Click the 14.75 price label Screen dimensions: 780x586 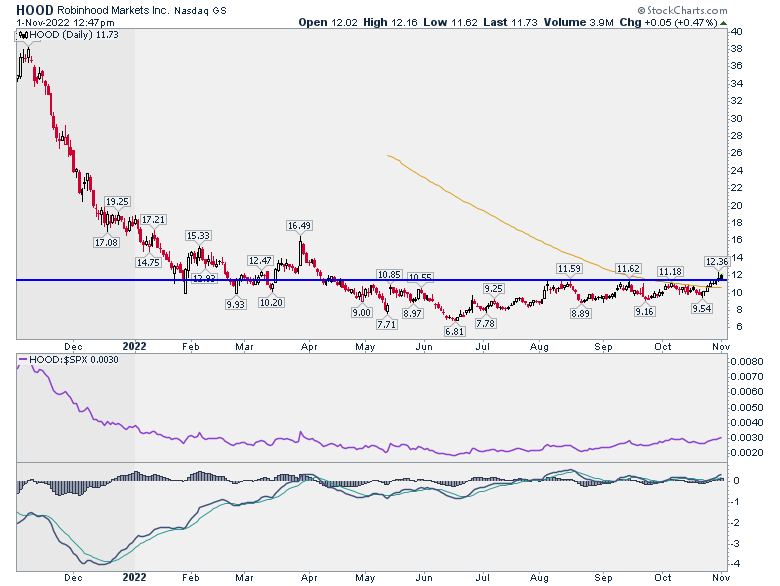(x=148, y=262)
